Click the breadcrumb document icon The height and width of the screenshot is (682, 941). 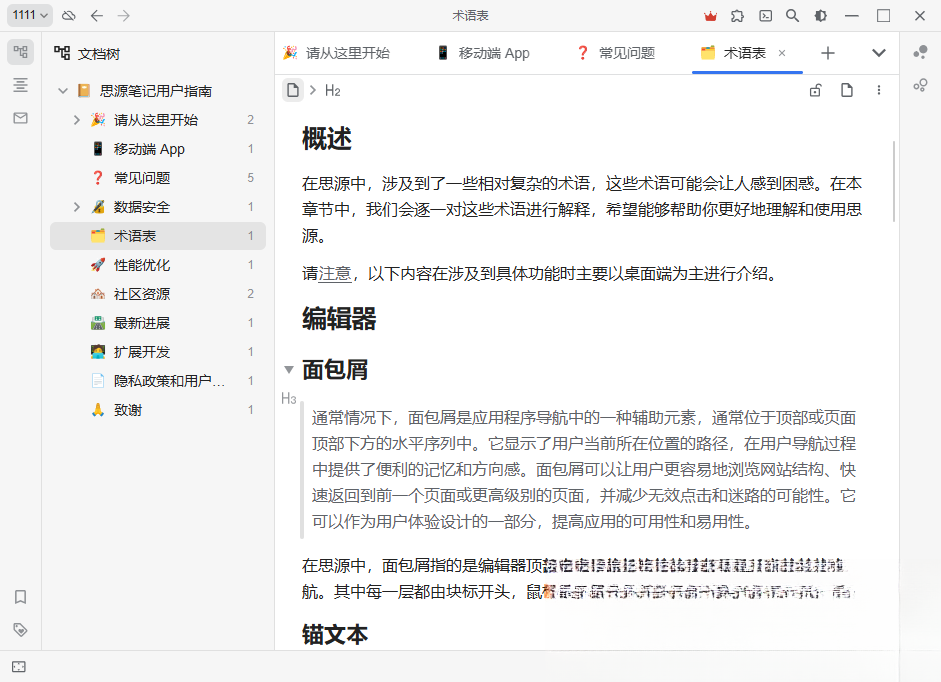pyautogui.click(x=293, y=91)
